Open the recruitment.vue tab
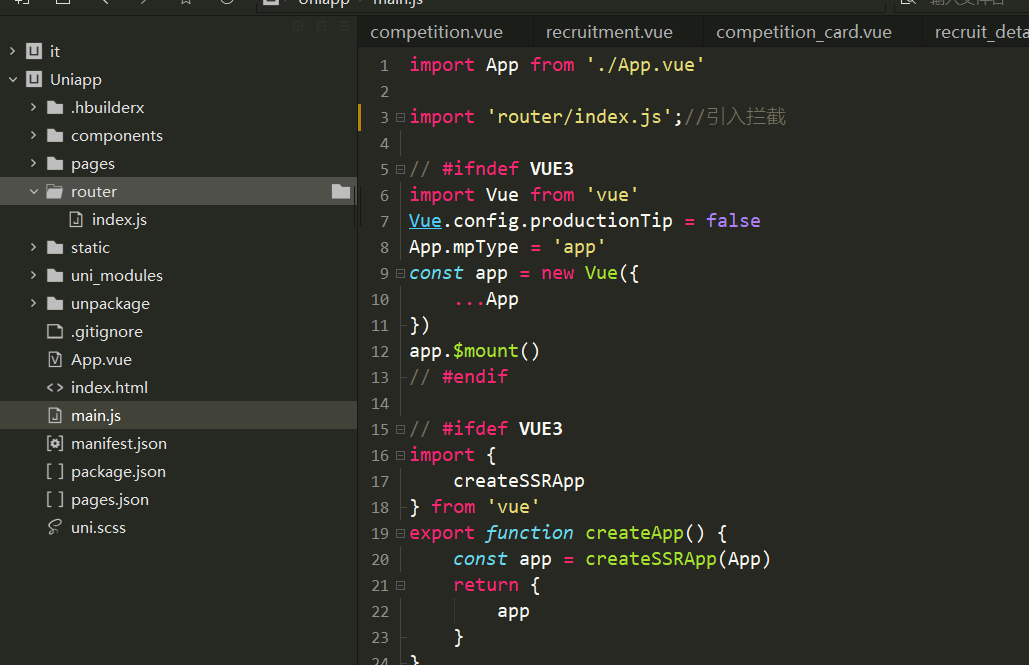Image resolution: width=1029 pixels, height=665 pixels. click(609, 32)
